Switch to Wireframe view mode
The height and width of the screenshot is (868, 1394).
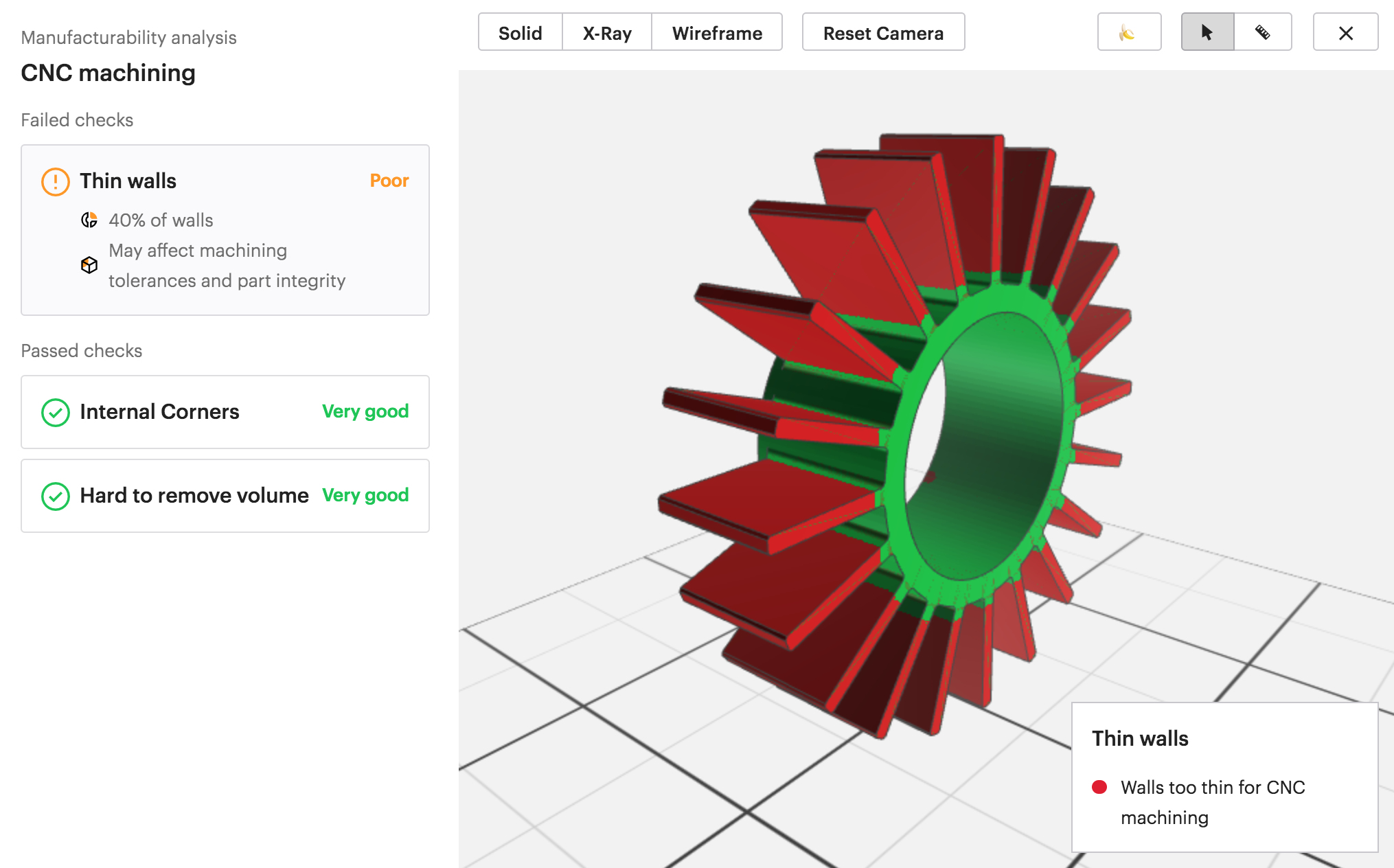[x=716, y=32]
